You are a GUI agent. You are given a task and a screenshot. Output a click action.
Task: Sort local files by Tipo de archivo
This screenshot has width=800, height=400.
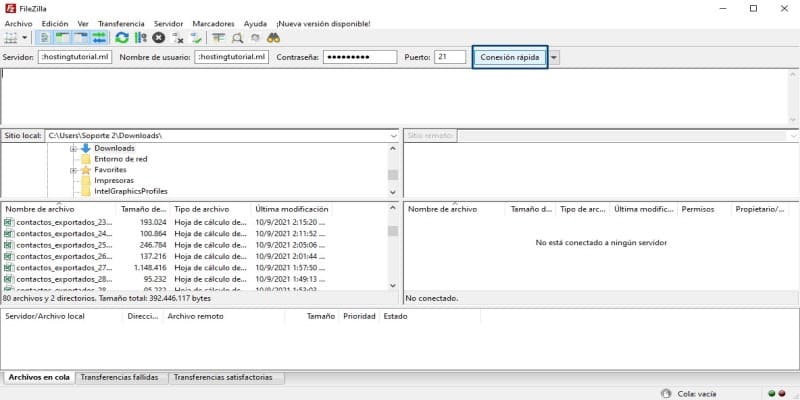point(211,209)
